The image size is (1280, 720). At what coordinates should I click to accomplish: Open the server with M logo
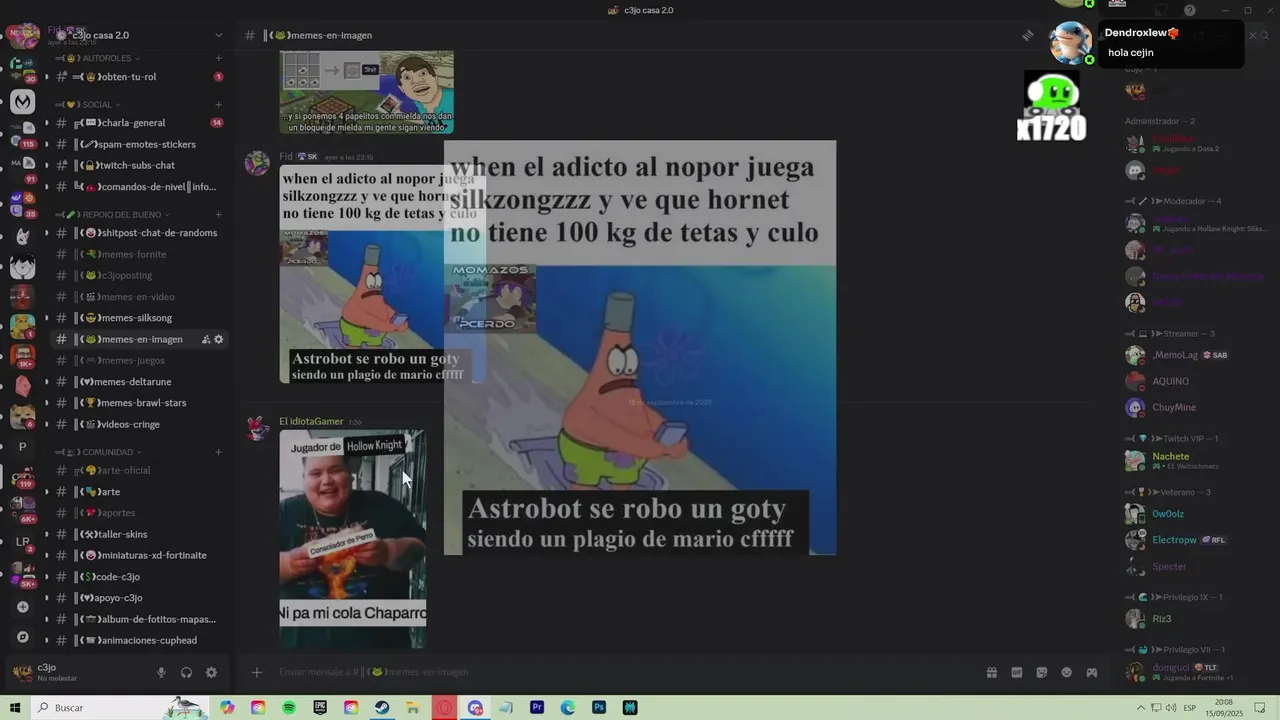pos(23,101)
